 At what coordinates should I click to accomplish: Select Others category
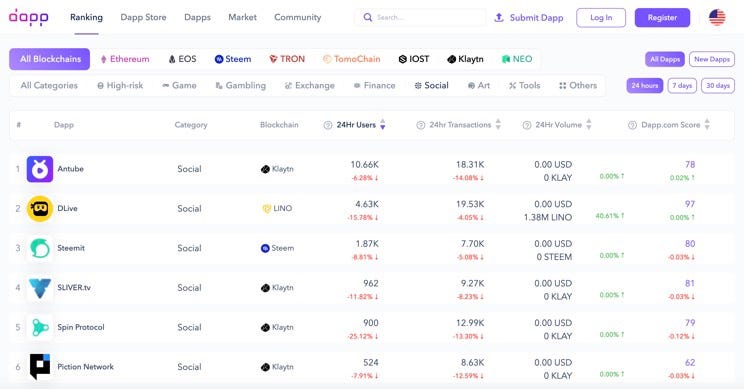pos(578,86)
